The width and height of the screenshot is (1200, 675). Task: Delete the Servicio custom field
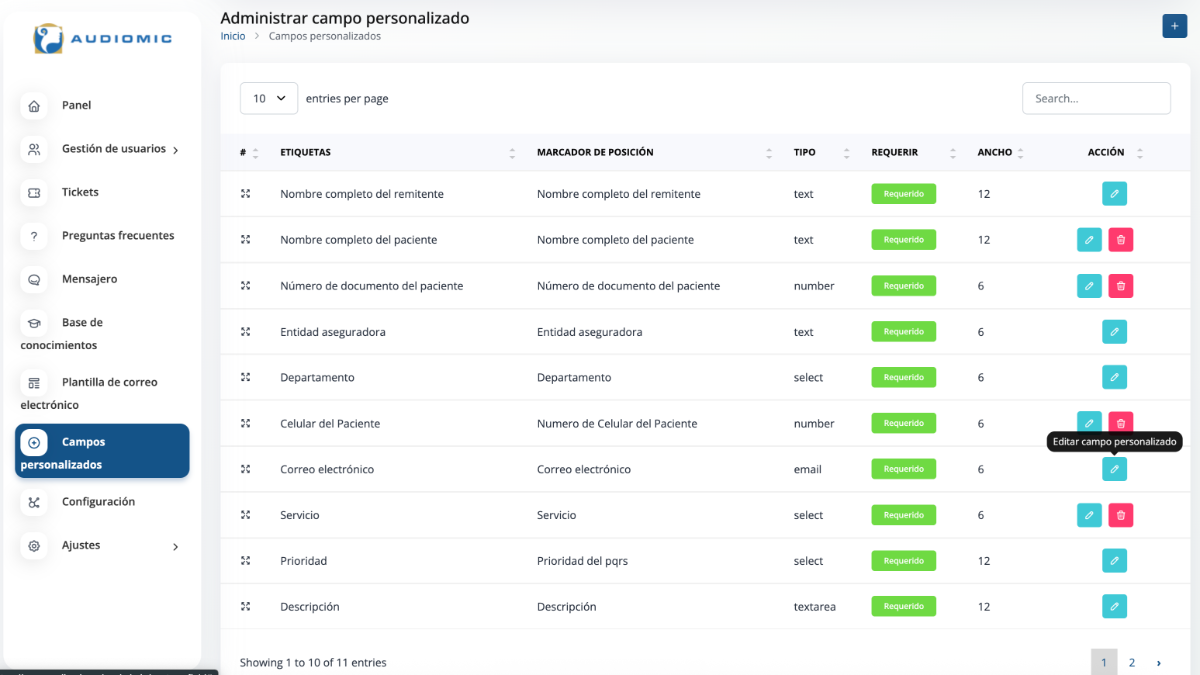pos(1121,515)
